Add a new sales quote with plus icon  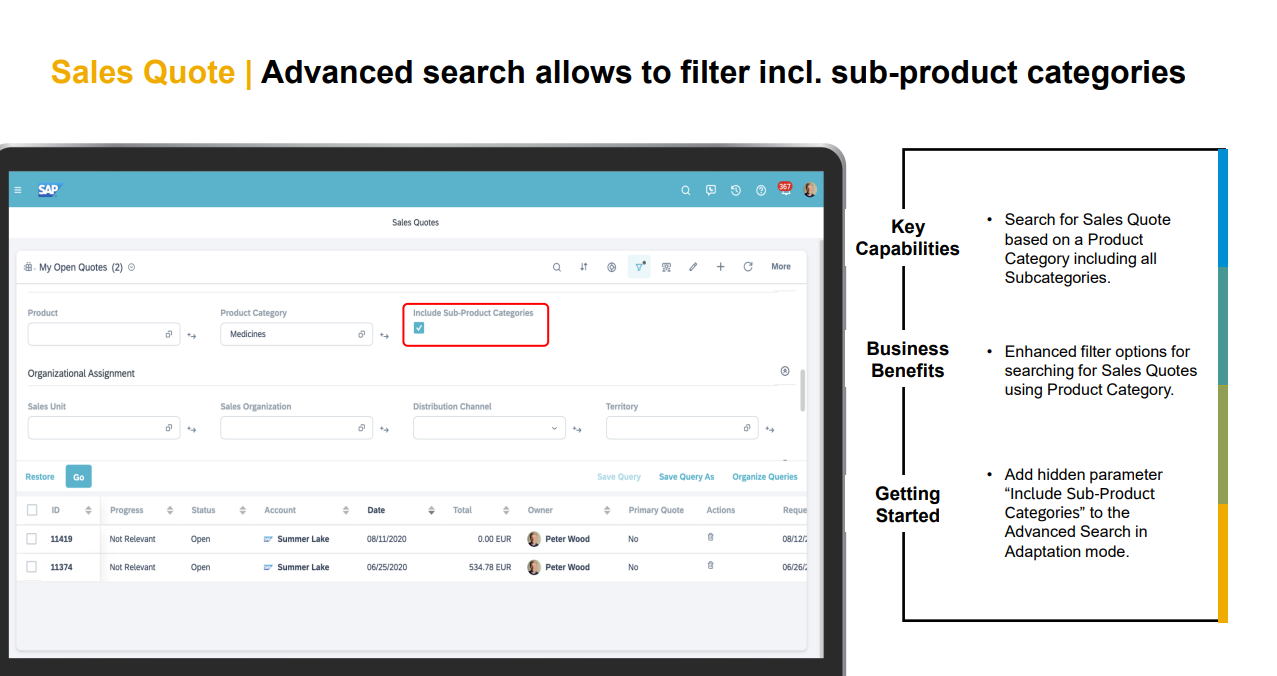coord(720,267)
